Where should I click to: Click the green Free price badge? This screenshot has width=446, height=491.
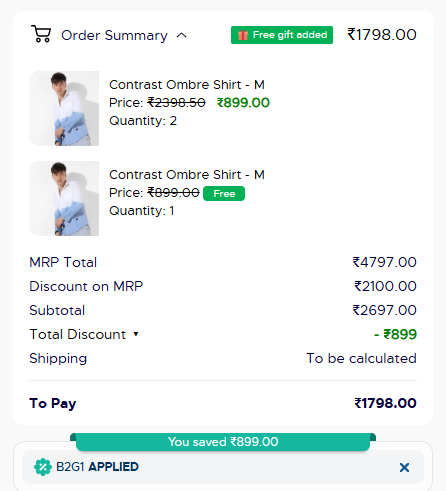coord(224,194)
